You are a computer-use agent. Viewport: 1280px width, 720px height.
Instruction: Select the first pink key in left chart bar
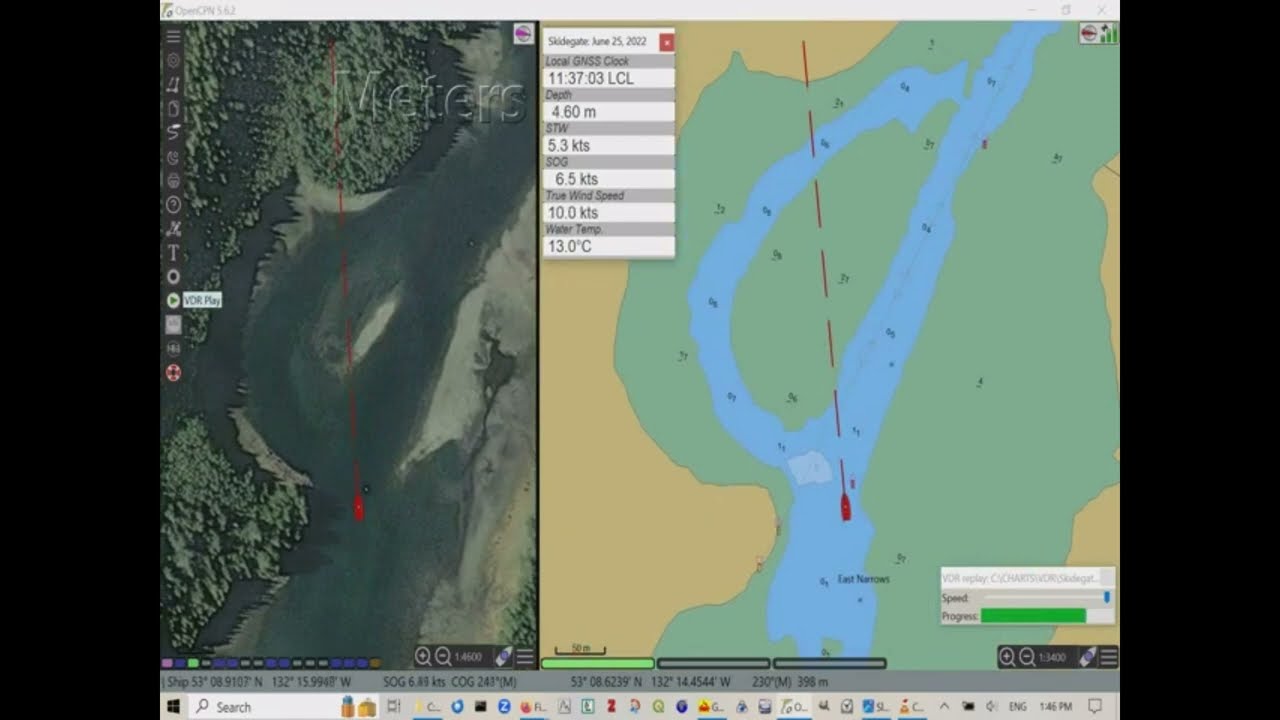point(167,663)
